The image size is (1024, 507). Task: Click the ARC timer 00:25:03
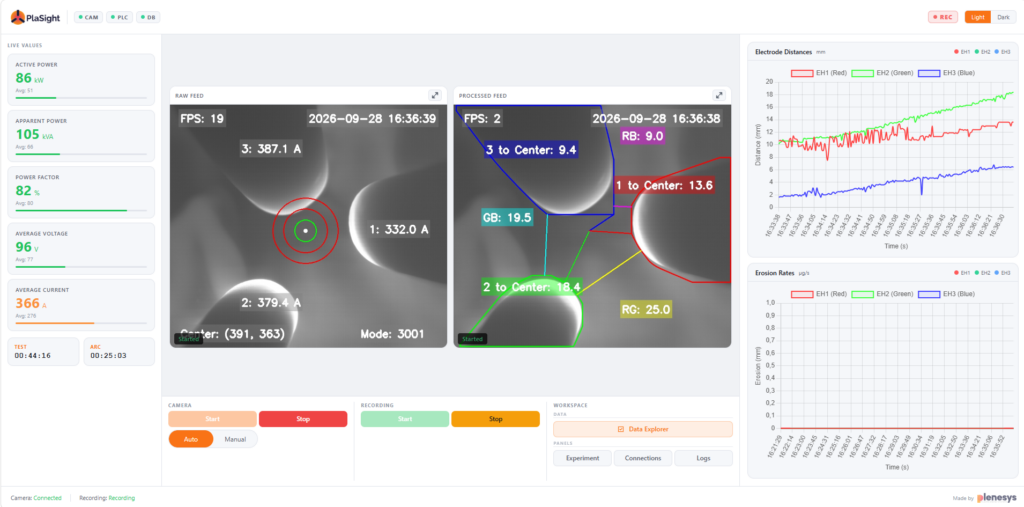point(119,352)
